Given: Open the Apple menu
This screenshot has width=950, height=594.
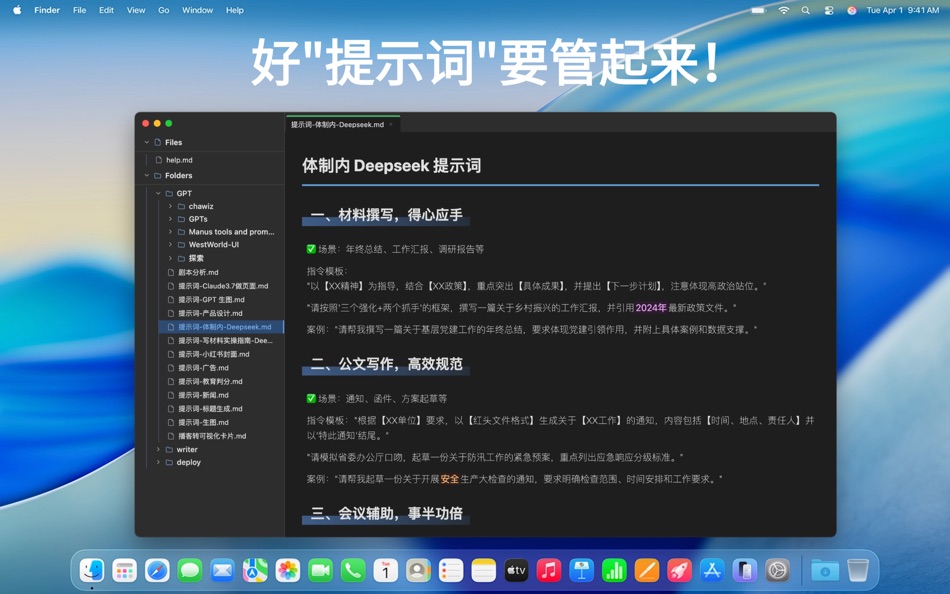Looking at the screenshot, I should pos(17,10).
